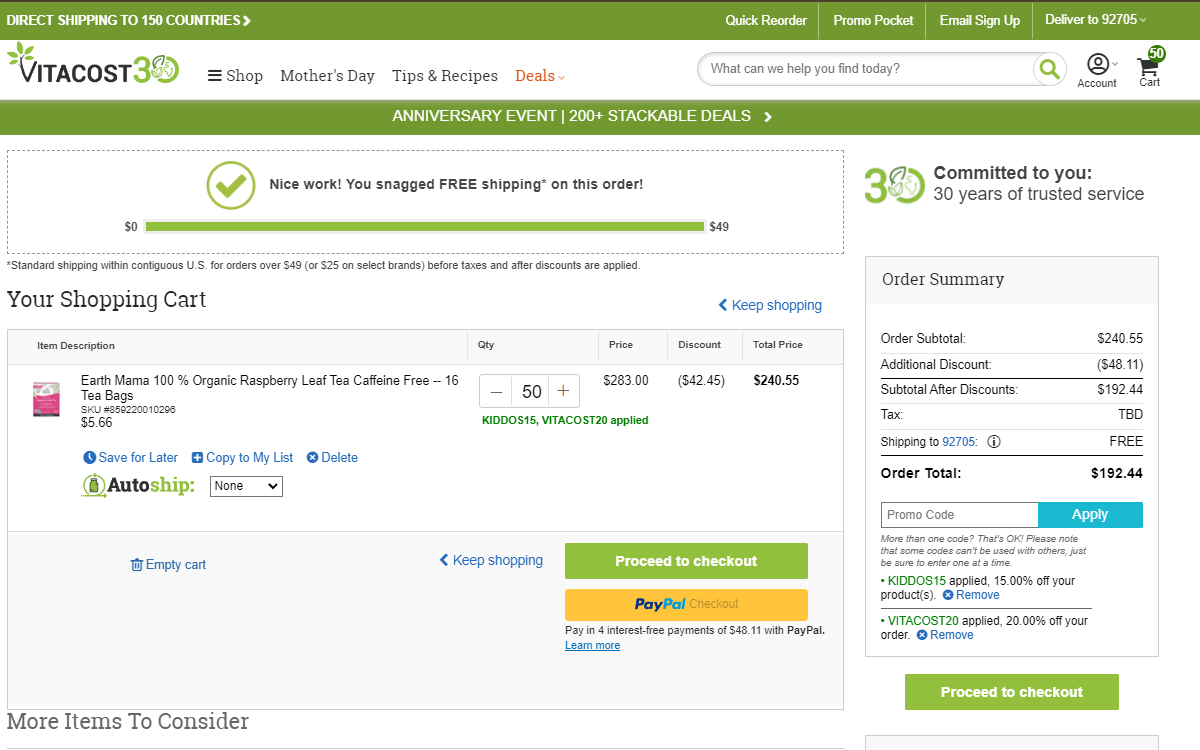The image size is (1200, 750).
Task: Open Tips & Recipes
Action: [x=445, y=76]
